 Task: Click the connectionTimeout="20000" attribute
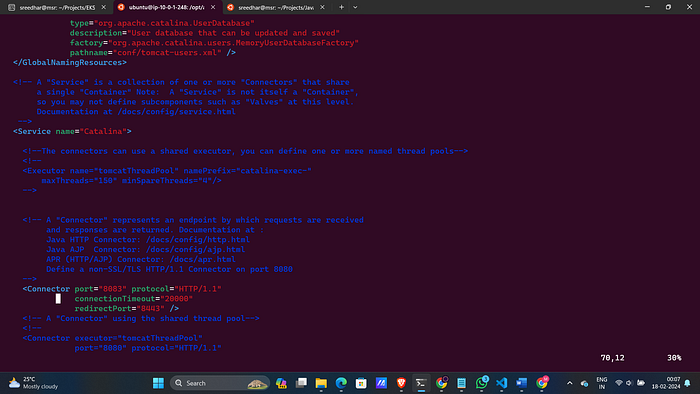(133, 299)
